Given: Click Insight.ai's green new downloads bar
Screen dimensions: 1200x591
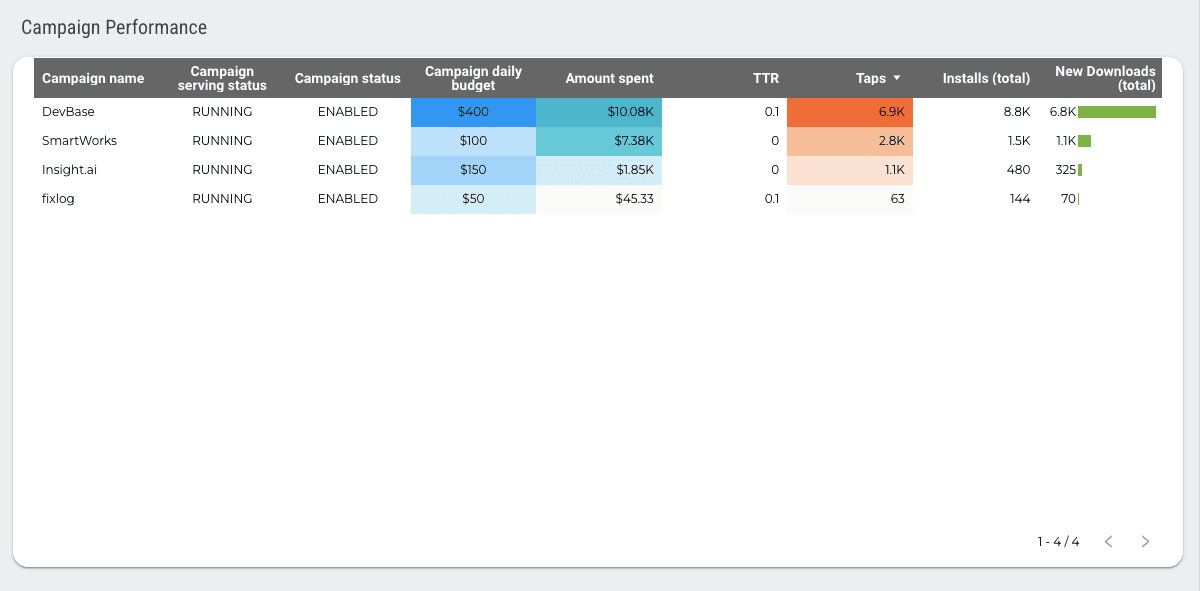Looking at the screenshot, I should pyautogui.click(x=1080, y=170).
